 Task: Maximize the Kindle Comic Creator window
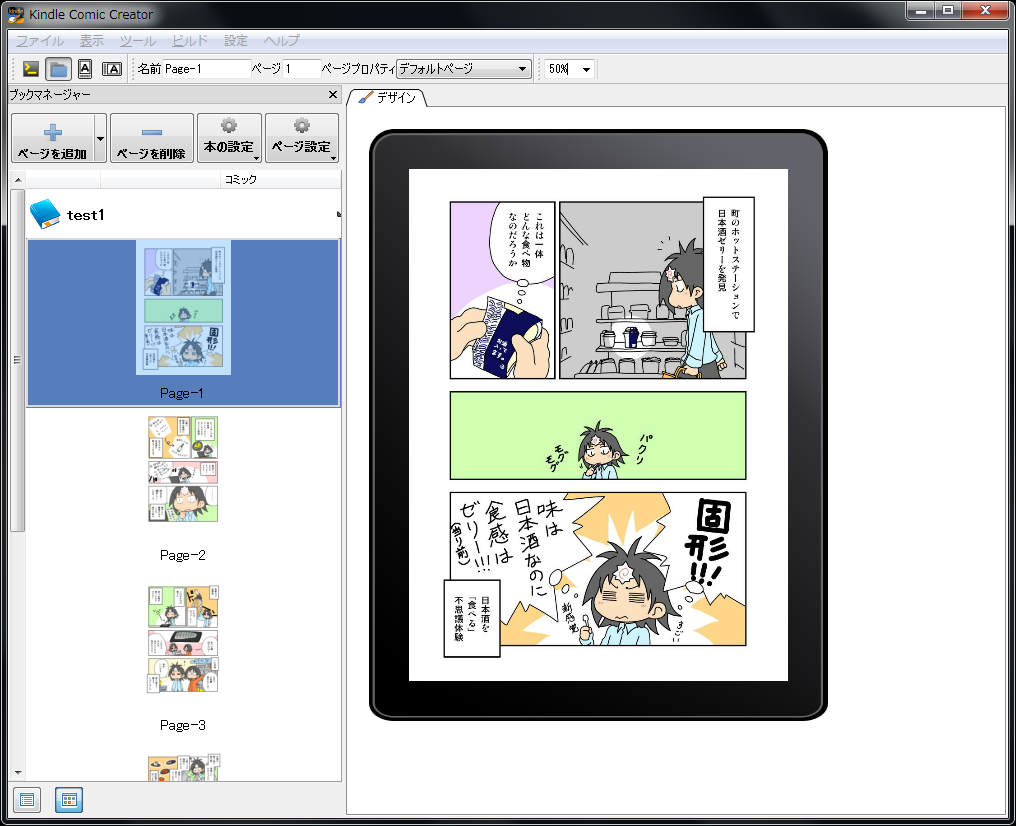point(947,11)
